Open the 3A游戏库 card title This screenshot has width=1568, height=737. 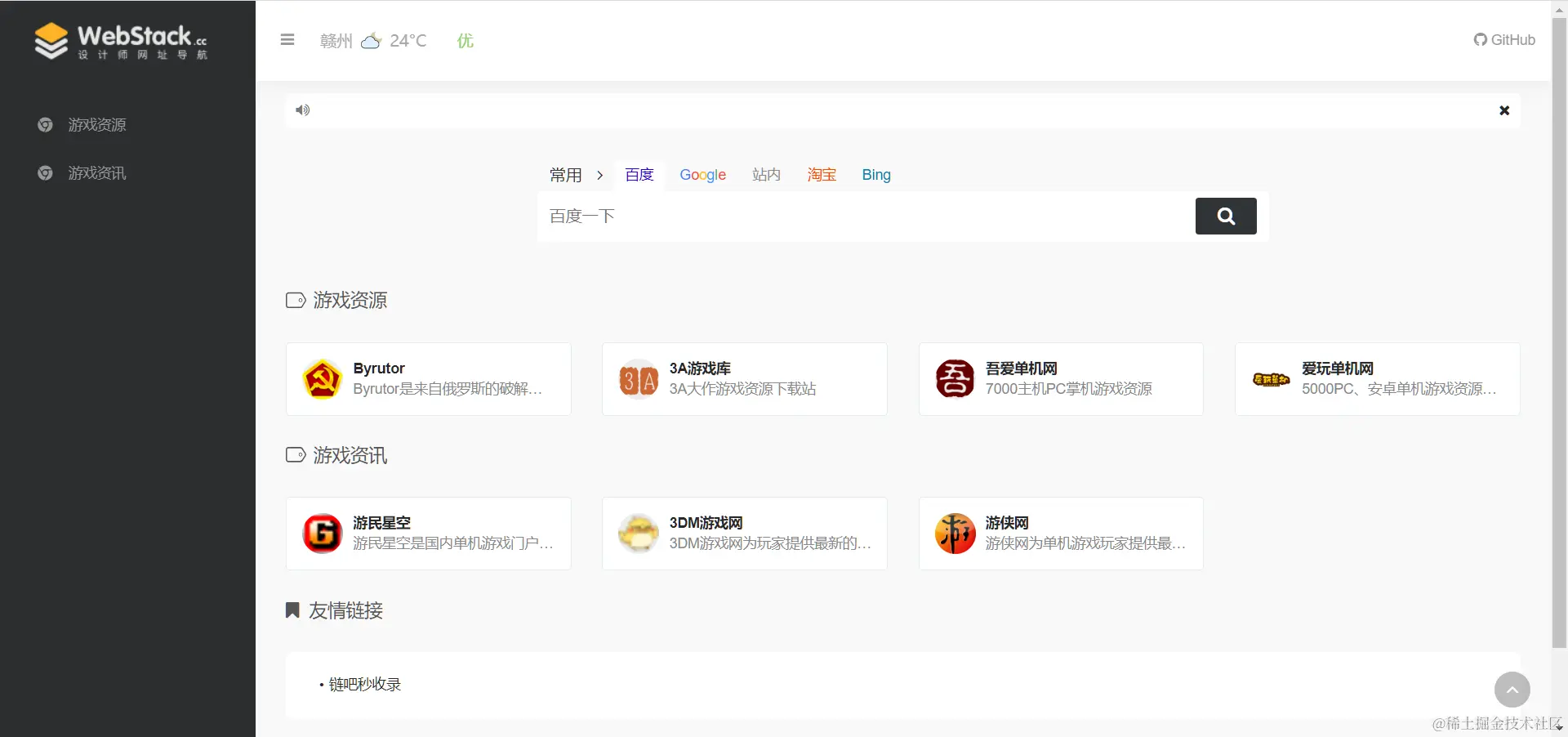[x=700, y=368]
